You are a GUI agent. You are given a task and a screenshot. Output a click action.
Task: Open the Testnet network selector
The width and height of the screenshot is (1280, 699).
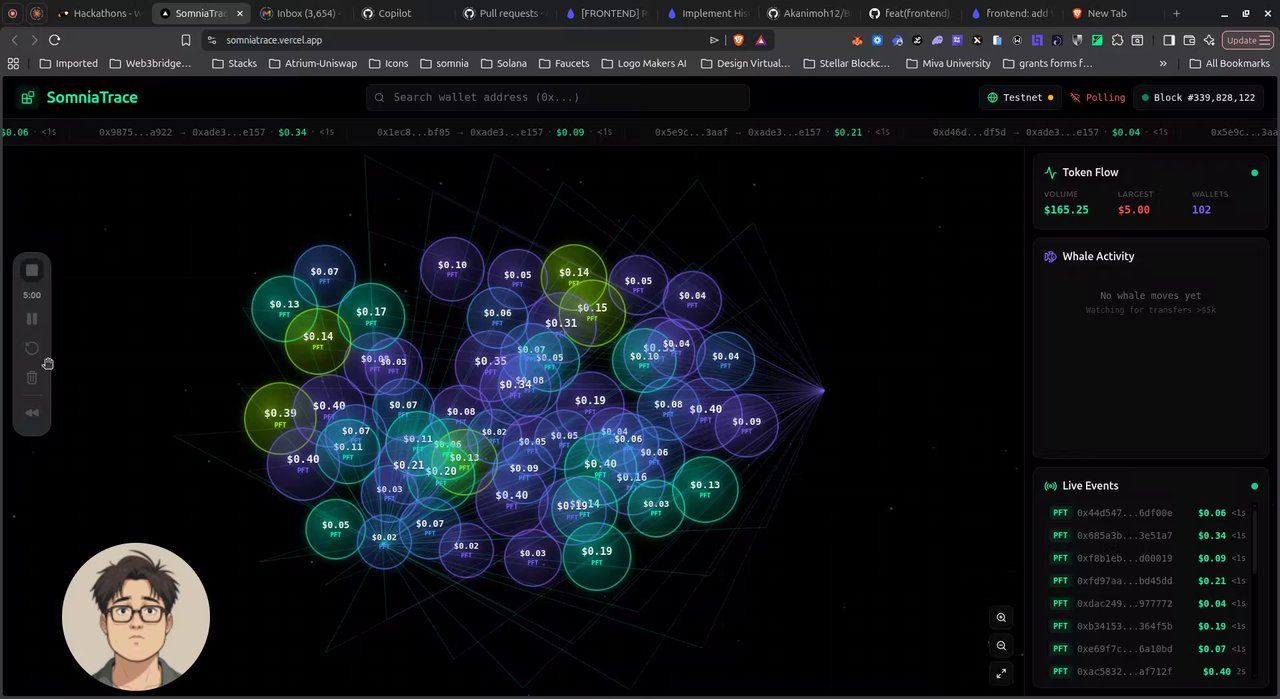[x=1020, y=98]
